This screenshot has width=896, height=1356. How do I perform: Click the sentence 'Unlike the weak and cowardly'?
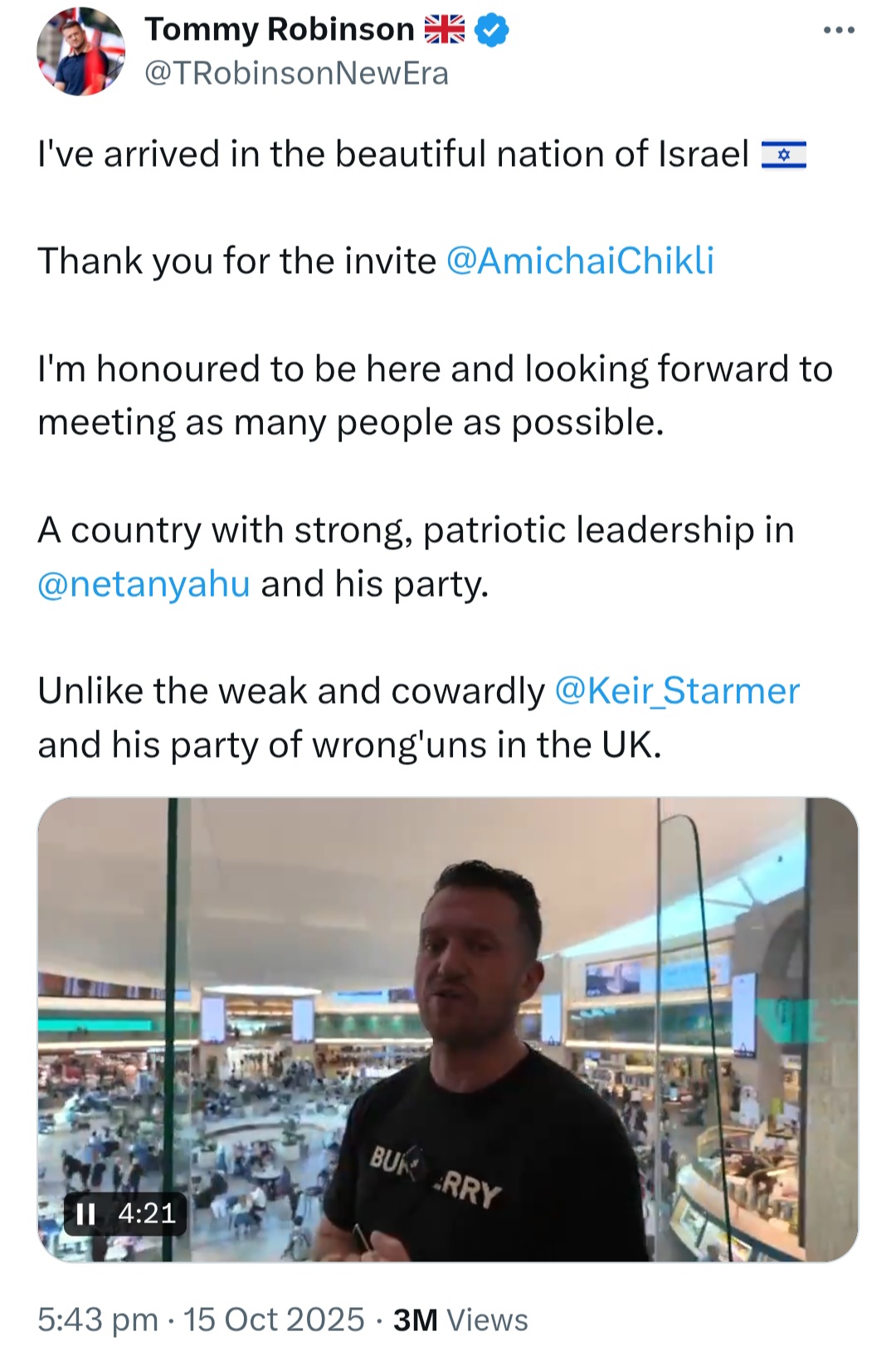pos(291,691)
